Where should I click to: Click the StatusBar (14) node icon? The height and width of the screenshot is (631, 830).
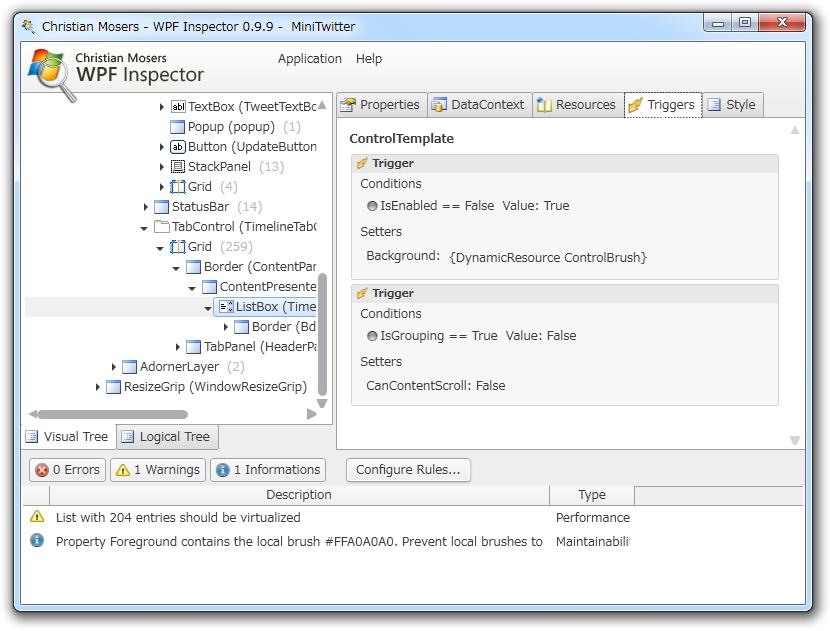(x=161, y=207)
